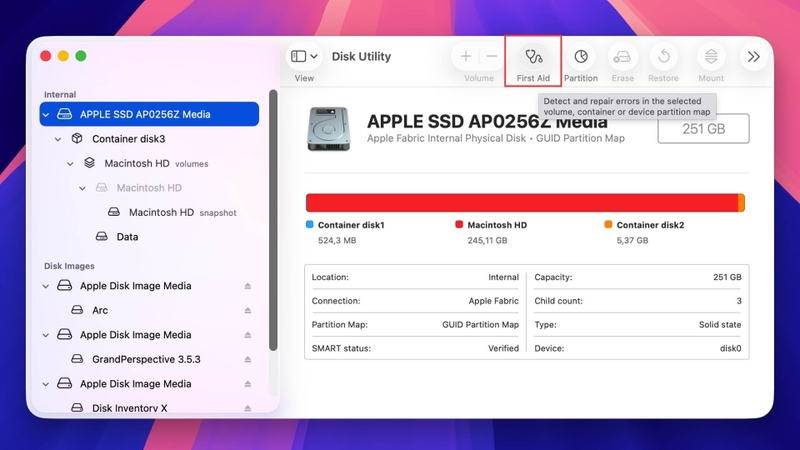
Task: Click the red Macintosh HD usage bar segment
Action: 522,203
